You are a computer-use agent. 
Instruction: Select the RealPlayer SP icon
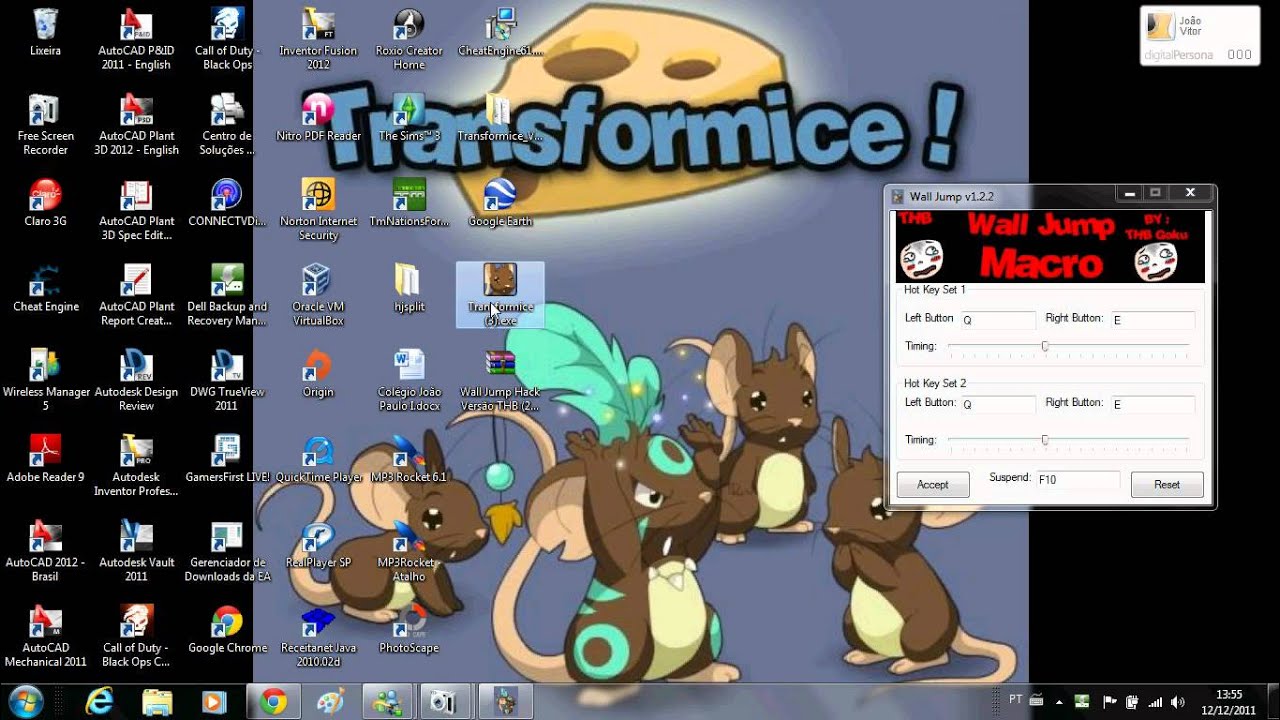point(318,545)
